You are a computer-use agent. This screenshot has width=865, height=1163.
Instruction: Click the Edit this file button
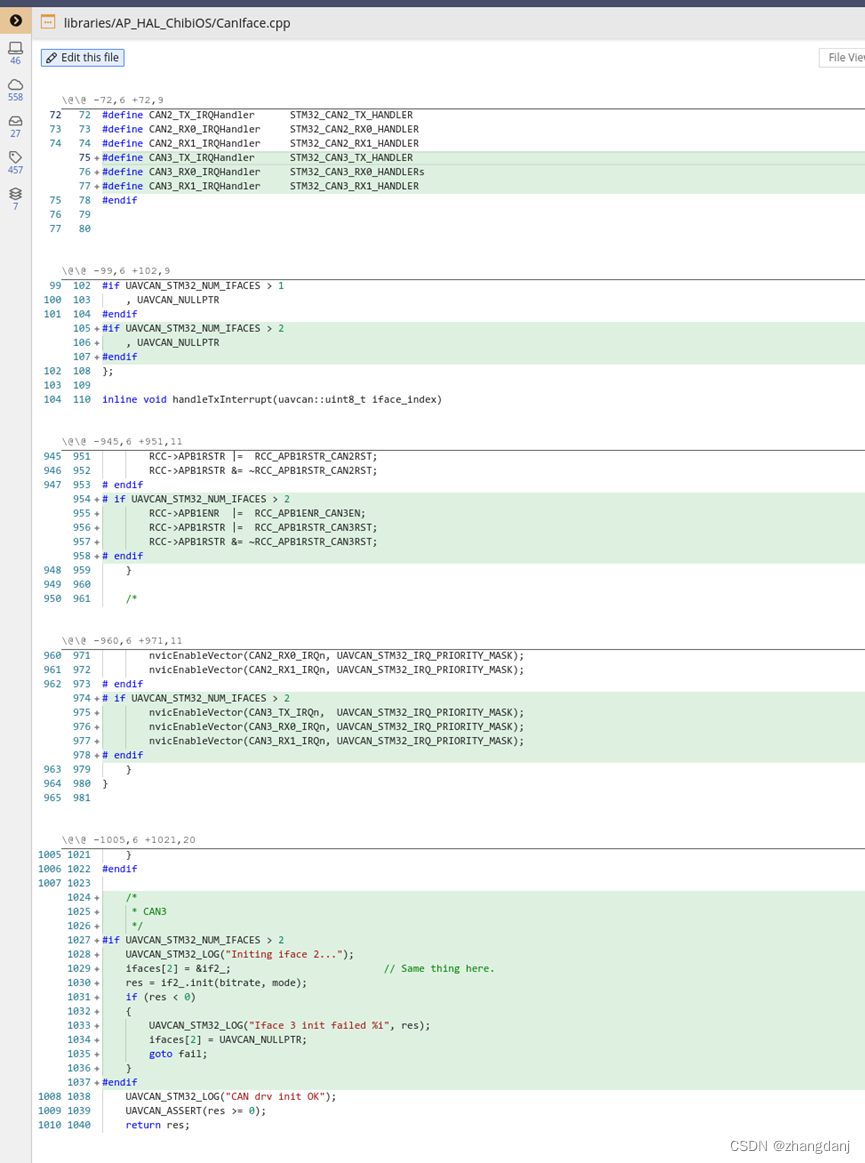pyautogui.click(x=82, y=58)
